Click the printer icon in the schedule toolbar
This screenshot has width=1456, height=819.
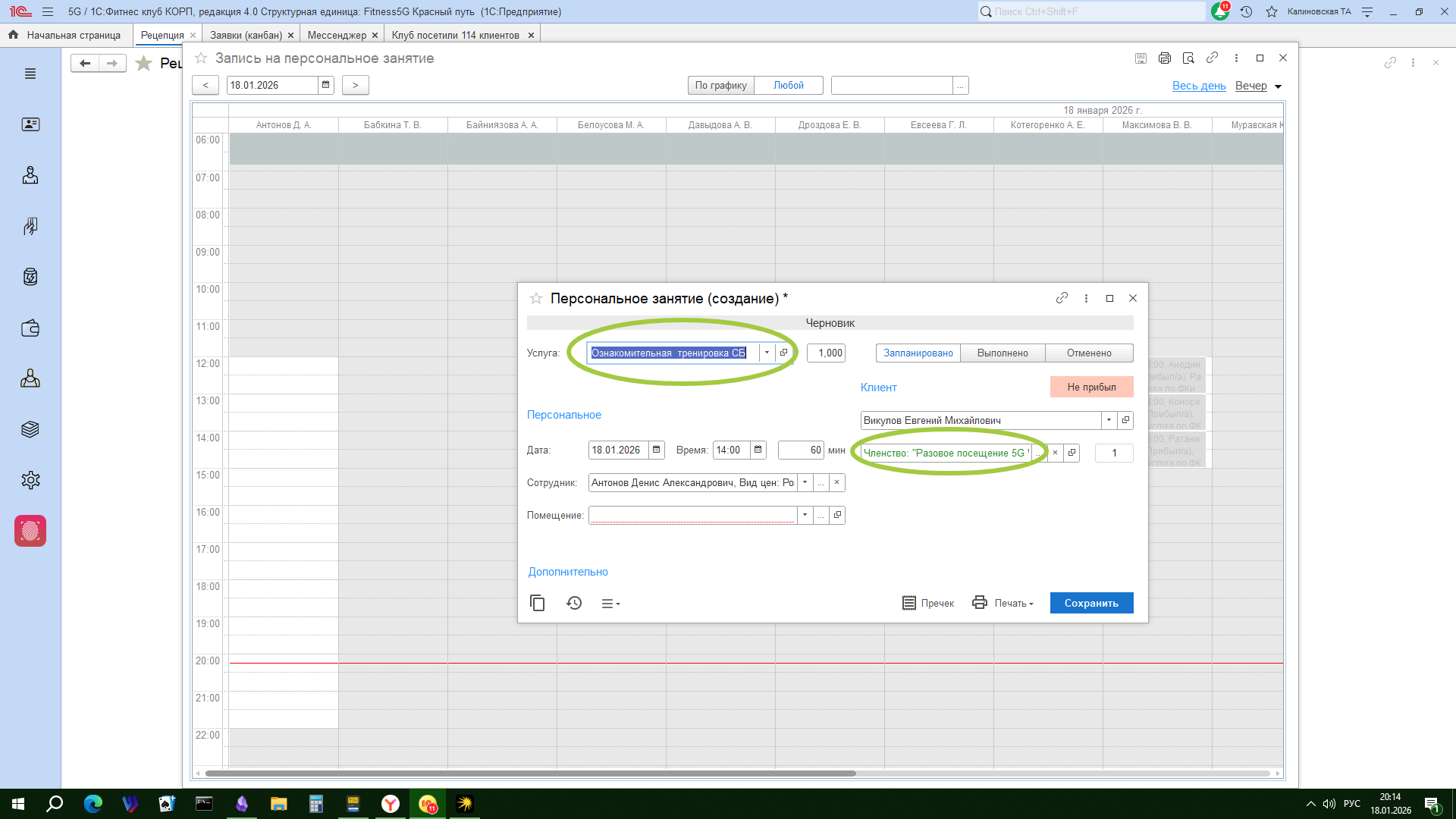point(1165,58)
